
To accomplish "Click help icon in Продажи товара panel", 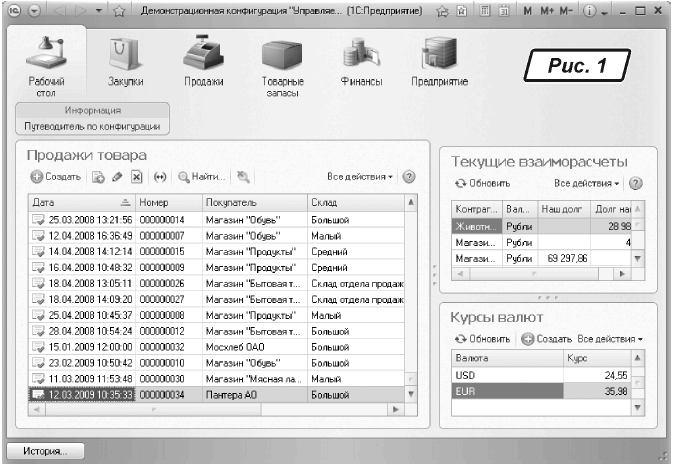I will (x=409, y=177).
